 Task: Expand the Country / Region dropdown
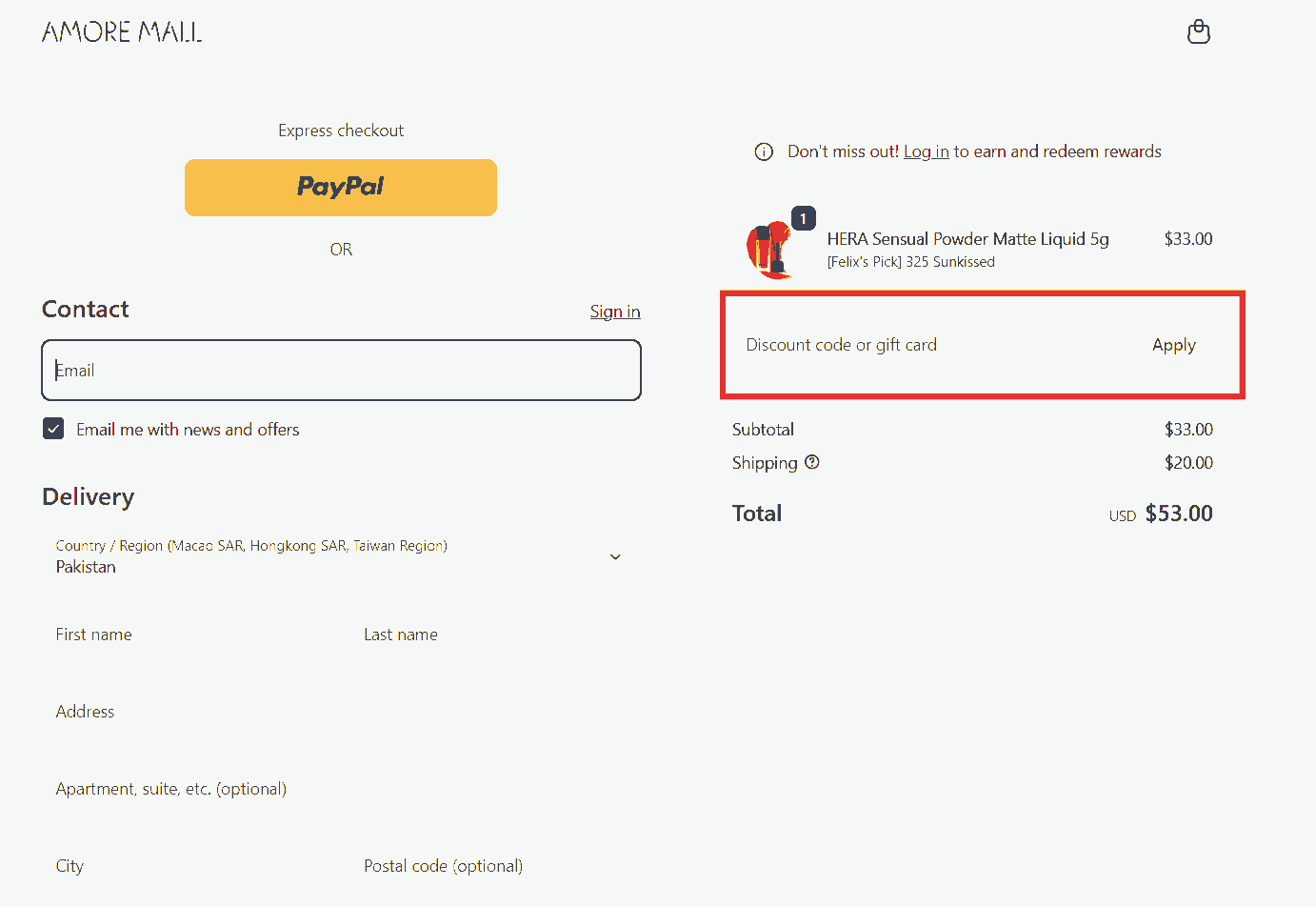333,556
